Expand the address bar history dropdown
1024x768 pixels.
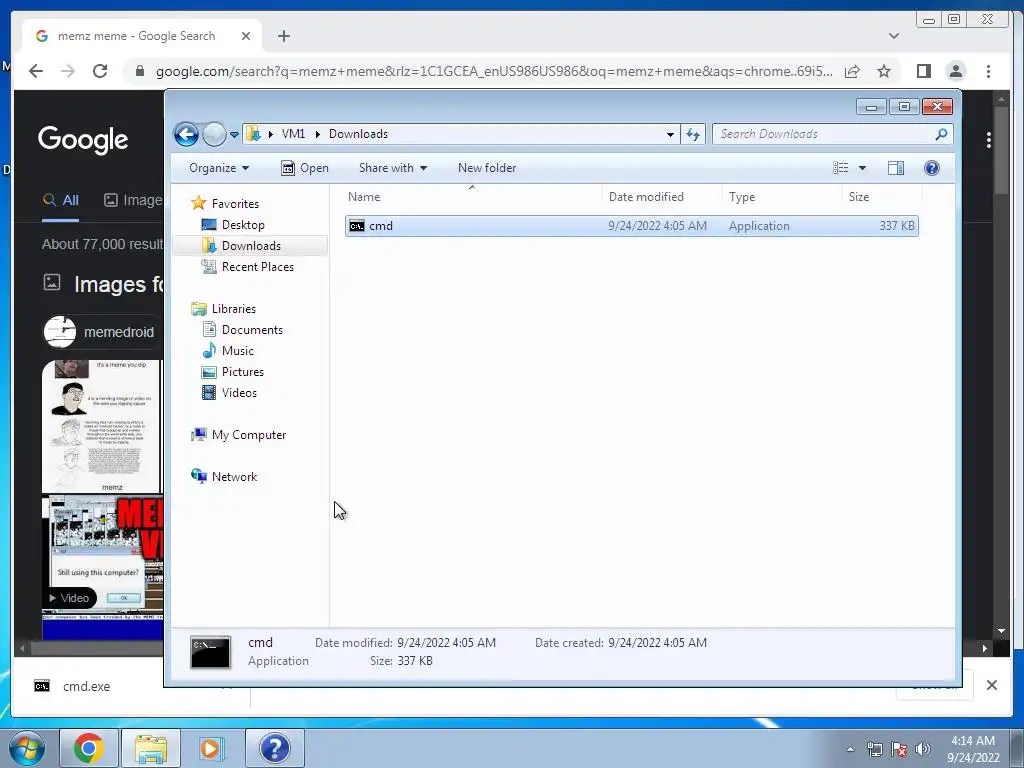click(670, 135)
